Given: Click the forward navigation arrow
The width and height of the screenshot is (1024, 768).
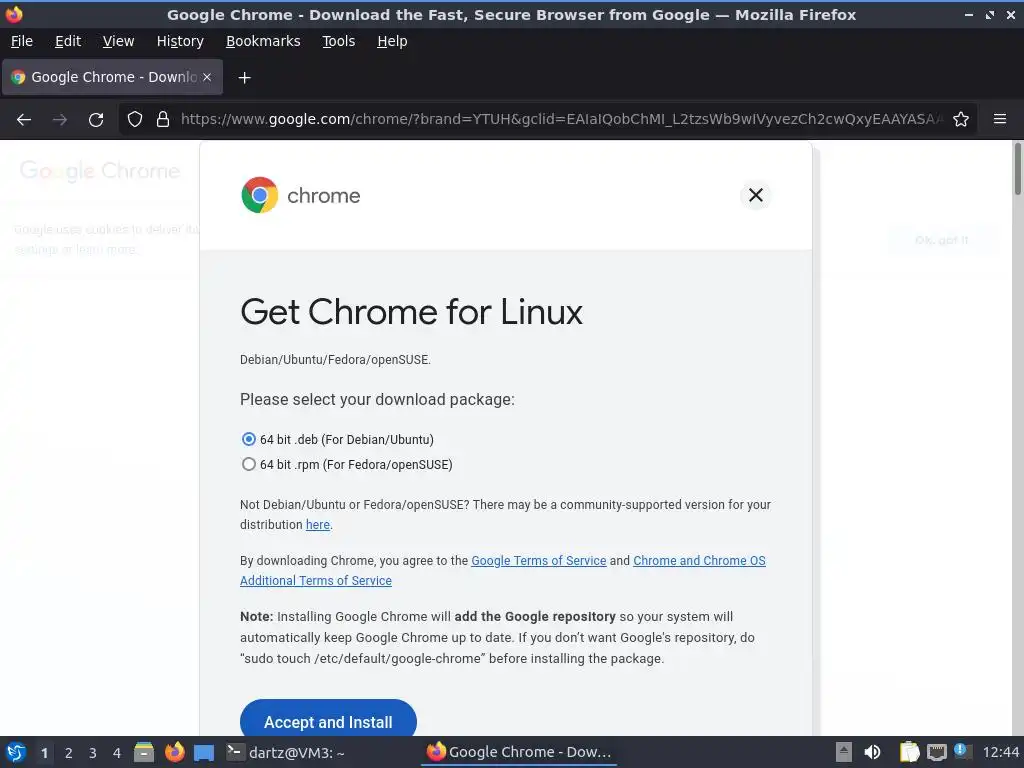Looking at the screenshot, I should coord(59,120).
